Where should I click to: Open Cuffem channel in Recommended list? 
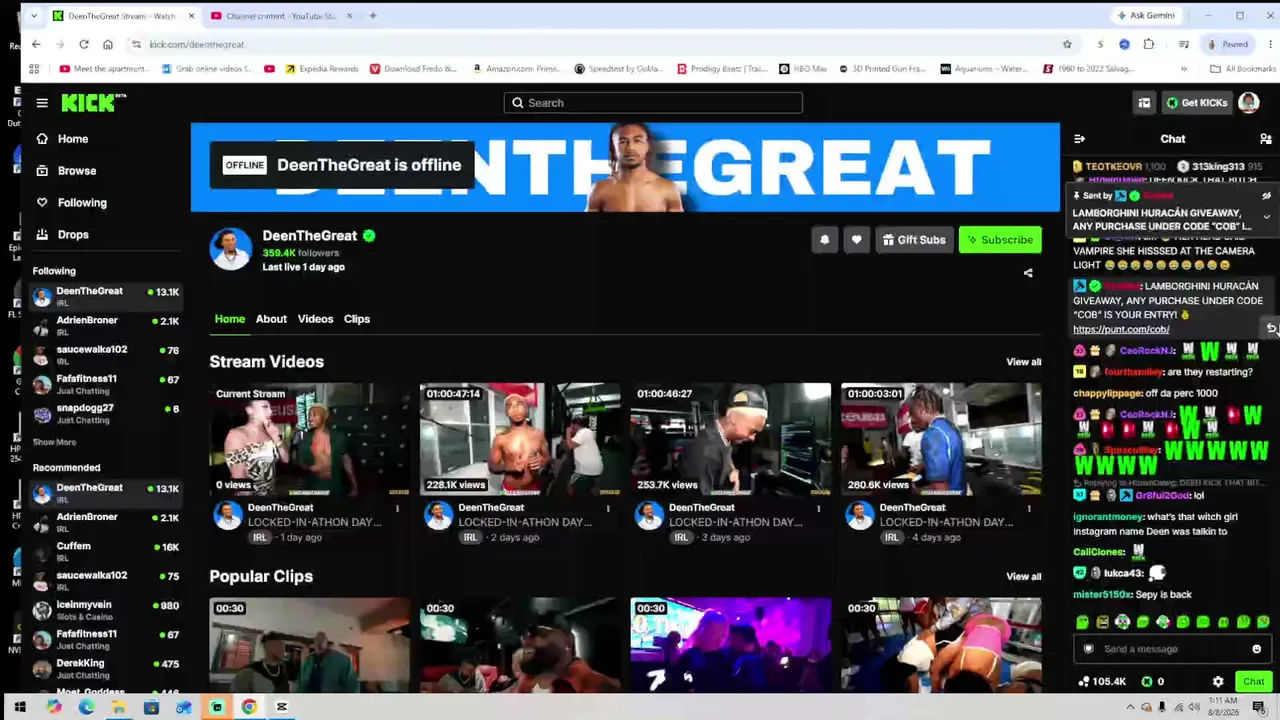(105, 552)
